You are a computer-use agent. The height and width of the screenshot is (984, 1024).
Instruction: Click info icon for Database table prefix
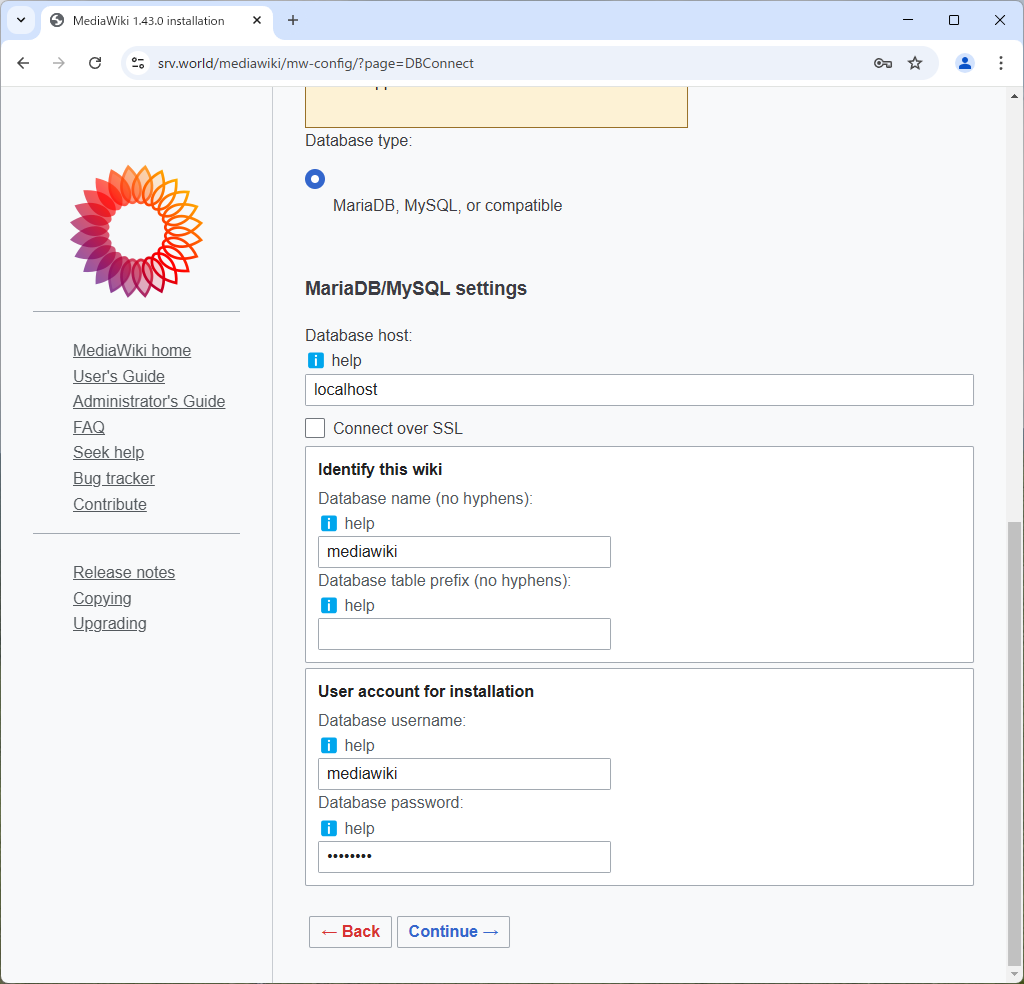[328, 605]
